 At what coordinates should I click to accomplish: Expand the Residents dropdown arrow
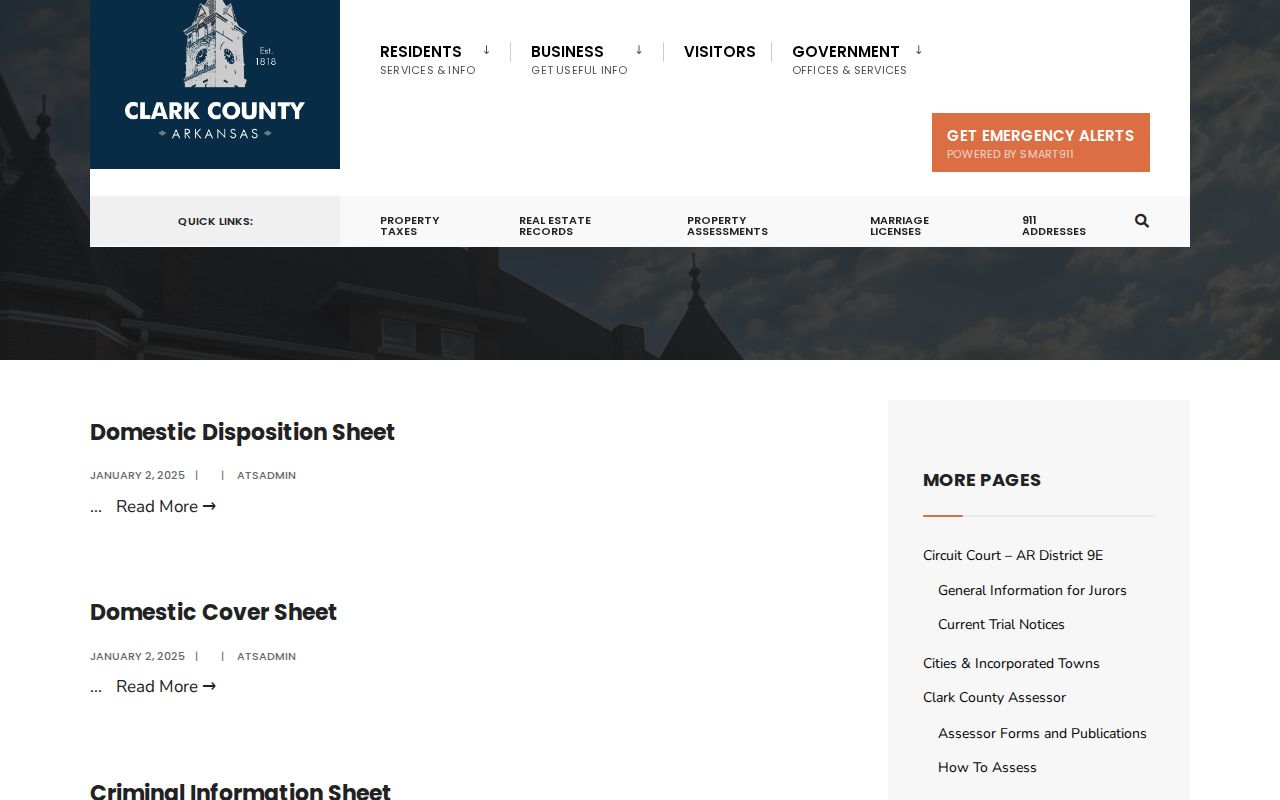tap(486, 50)
